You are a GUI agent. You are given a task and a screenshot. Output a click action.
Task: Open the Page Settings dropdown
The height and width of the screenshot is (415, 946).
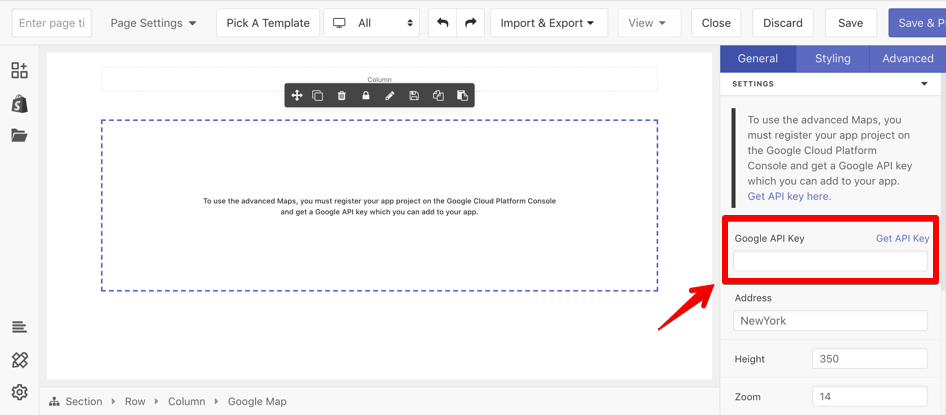pos(154,23)
